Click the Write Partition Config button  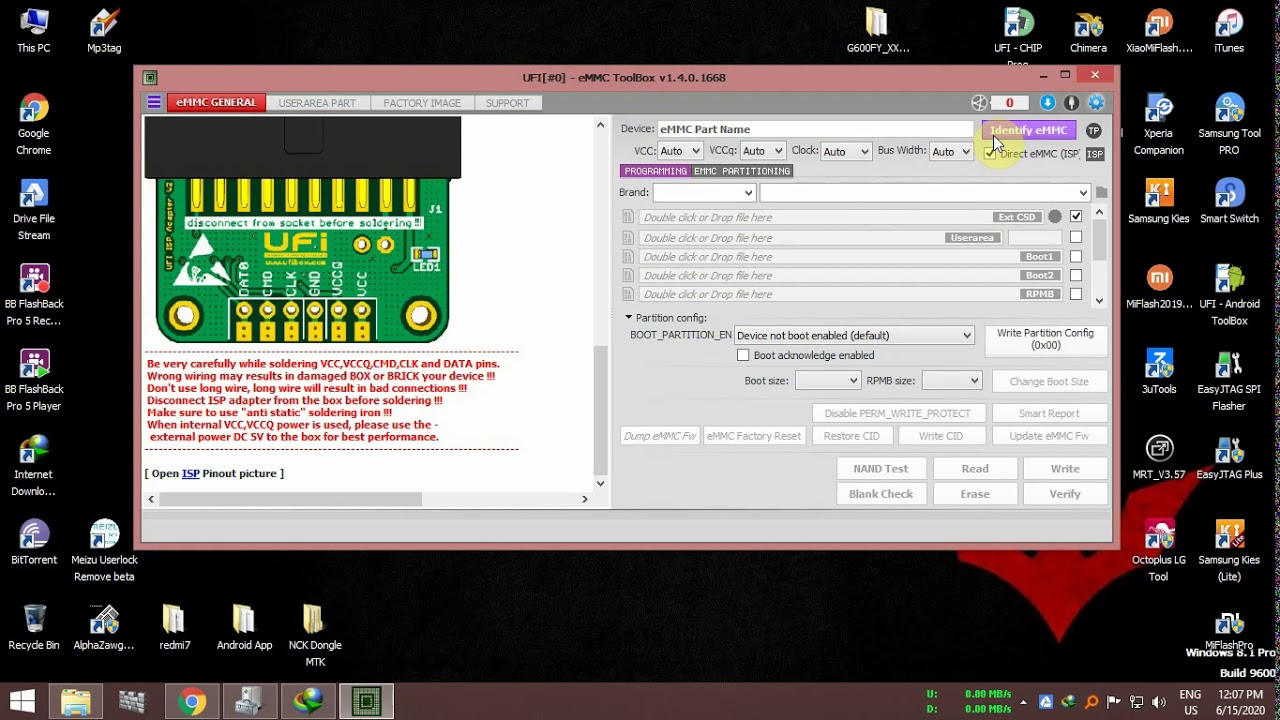click(1046, 339)
